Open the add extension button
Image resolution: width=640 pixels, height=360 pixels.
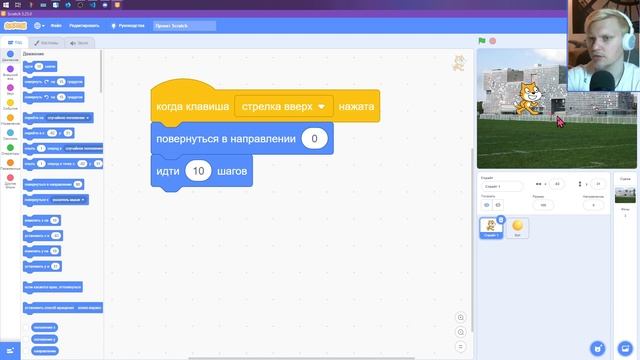click(x=10, y=351)
